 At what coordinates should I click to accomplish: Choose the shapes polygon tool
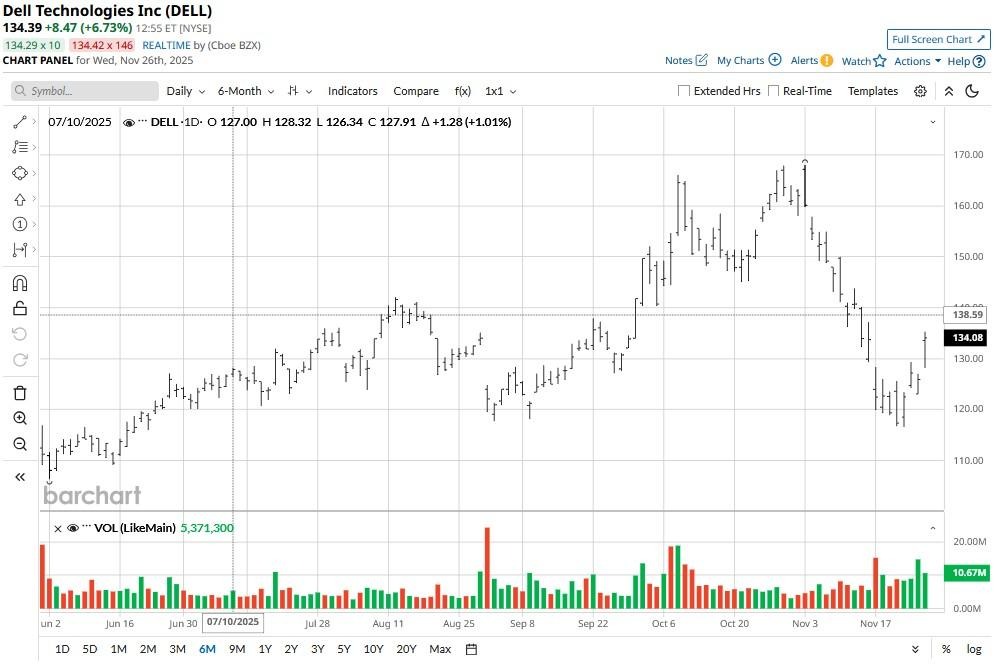[20, 173]
